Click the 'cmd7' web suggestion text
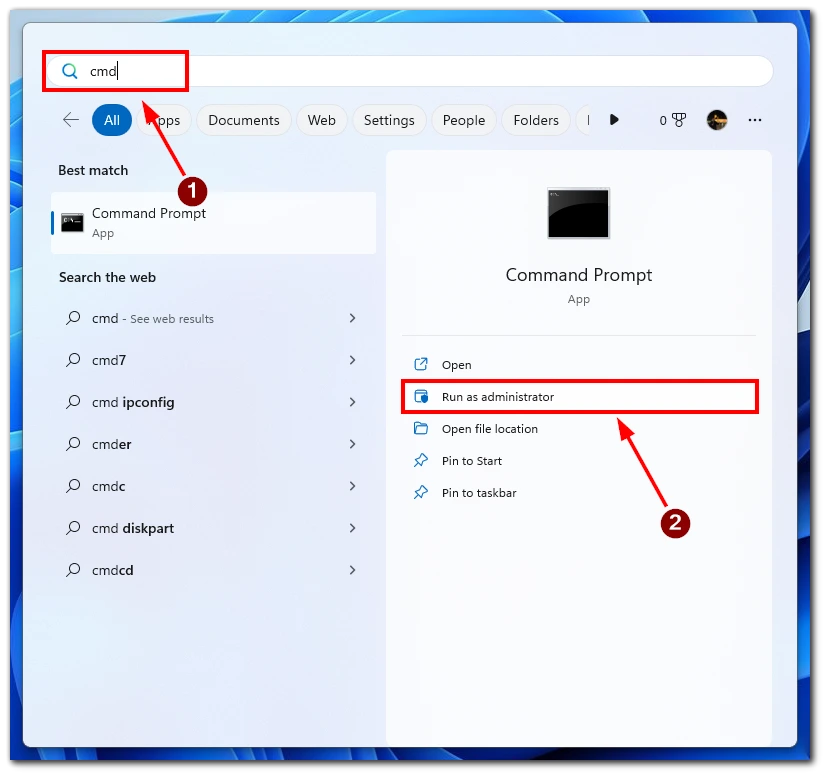Image resolution: width=828 pixels, height=778 pixels. [109, 360]
